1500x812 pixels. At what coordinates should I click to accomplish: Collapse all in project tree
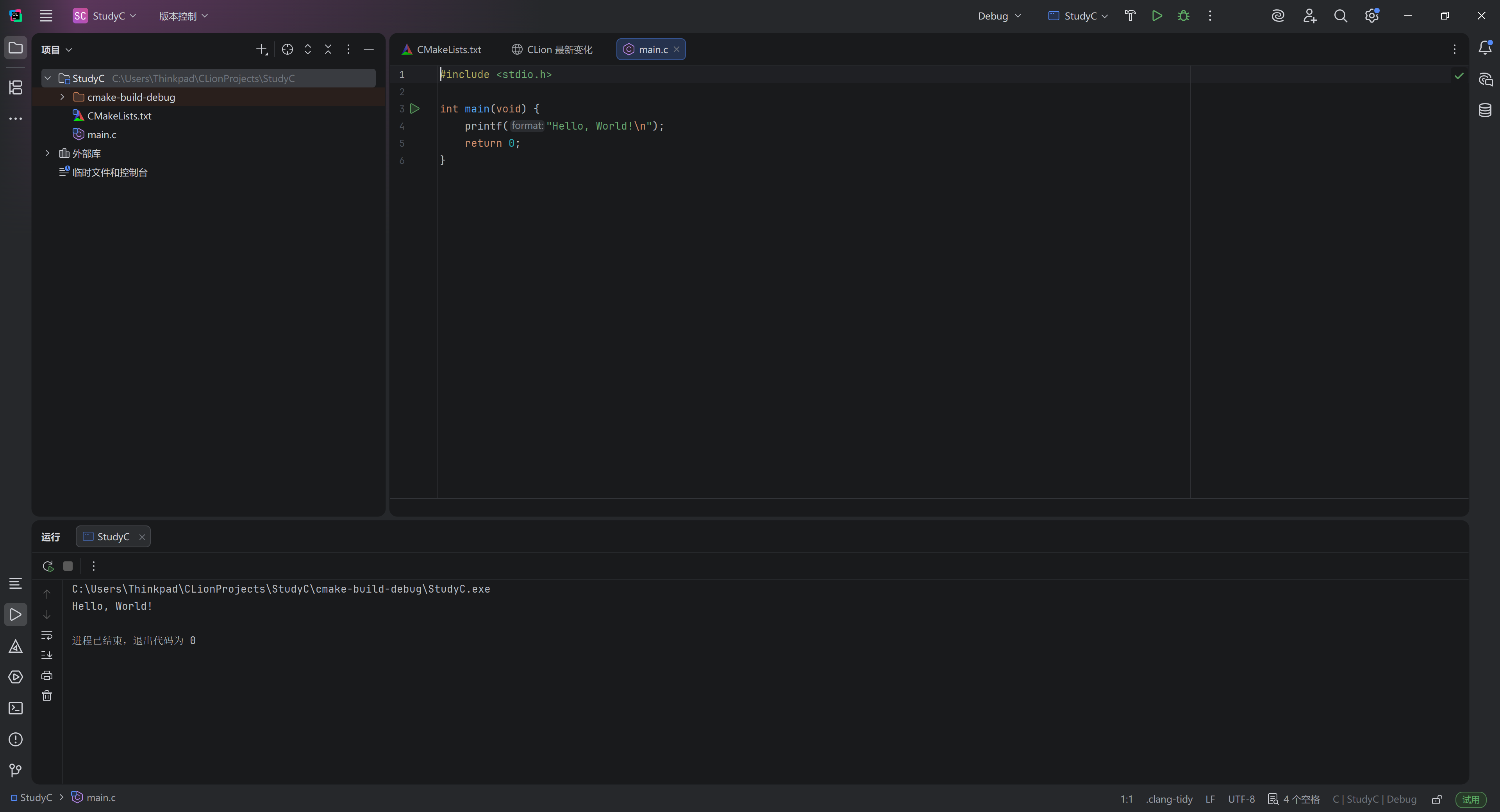pos(328,50)
